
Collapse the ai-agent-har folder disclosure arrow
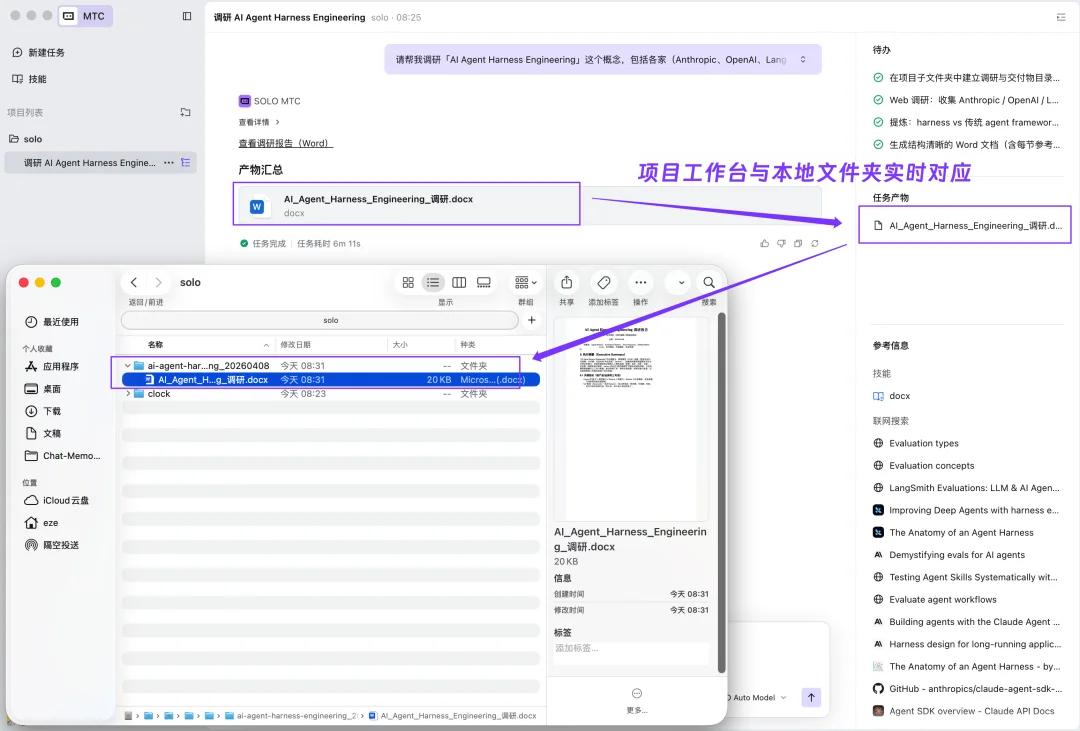(x=127, y=366)
